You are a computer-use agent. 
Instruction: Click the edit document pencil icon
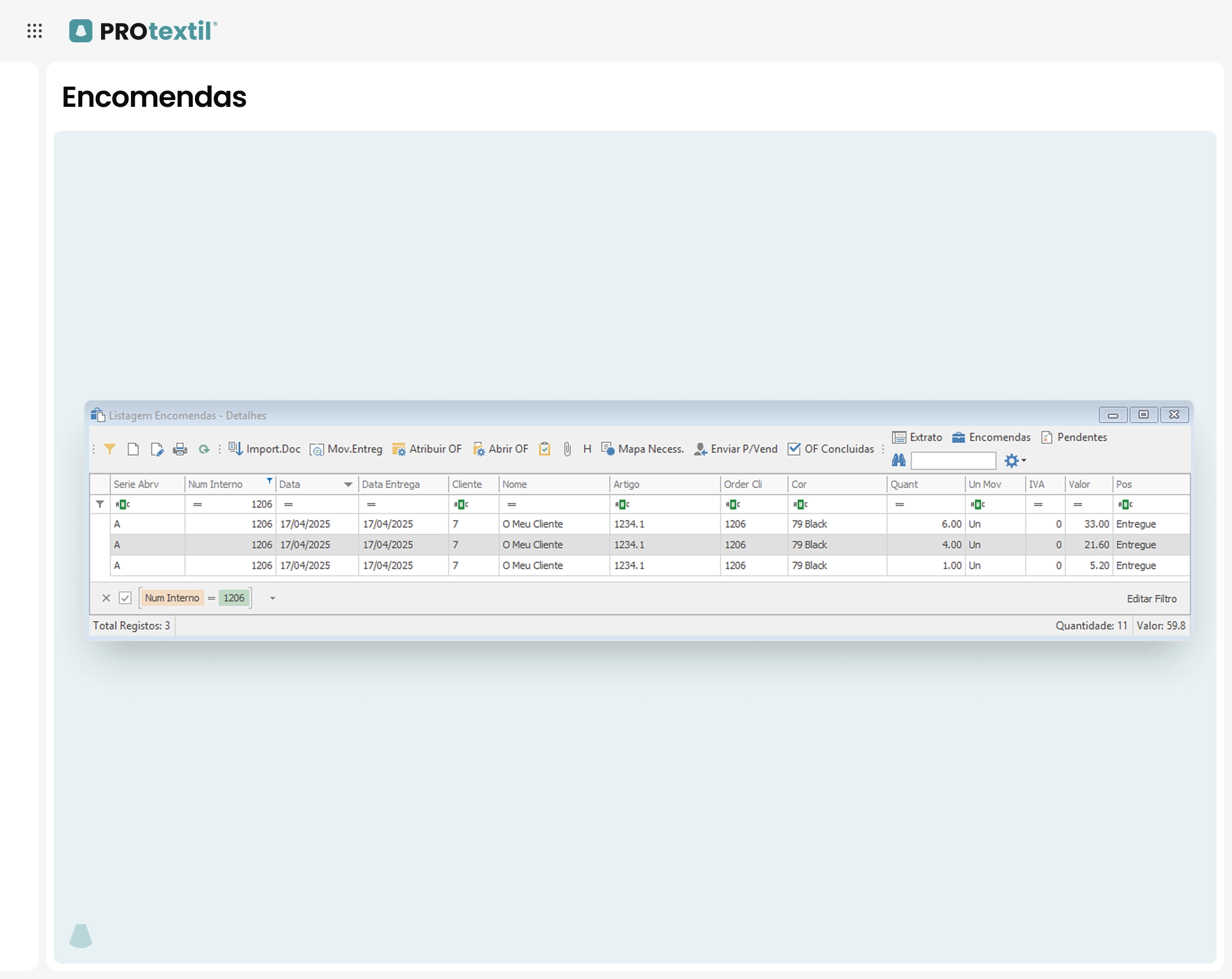coord(156,449)
